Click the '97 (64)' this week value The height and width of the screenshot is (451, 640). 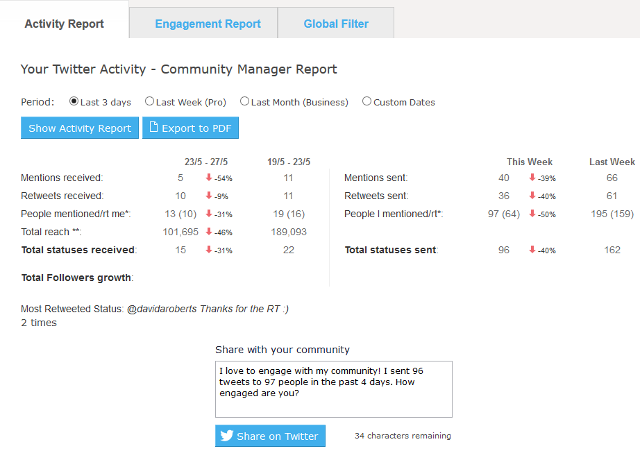point(504,213)
